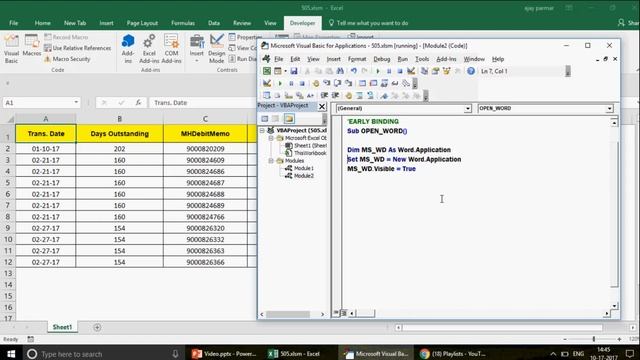Collapse the Modules folder node
The width and height of the screenshot is (640, 360).
[x=271, y=161]
